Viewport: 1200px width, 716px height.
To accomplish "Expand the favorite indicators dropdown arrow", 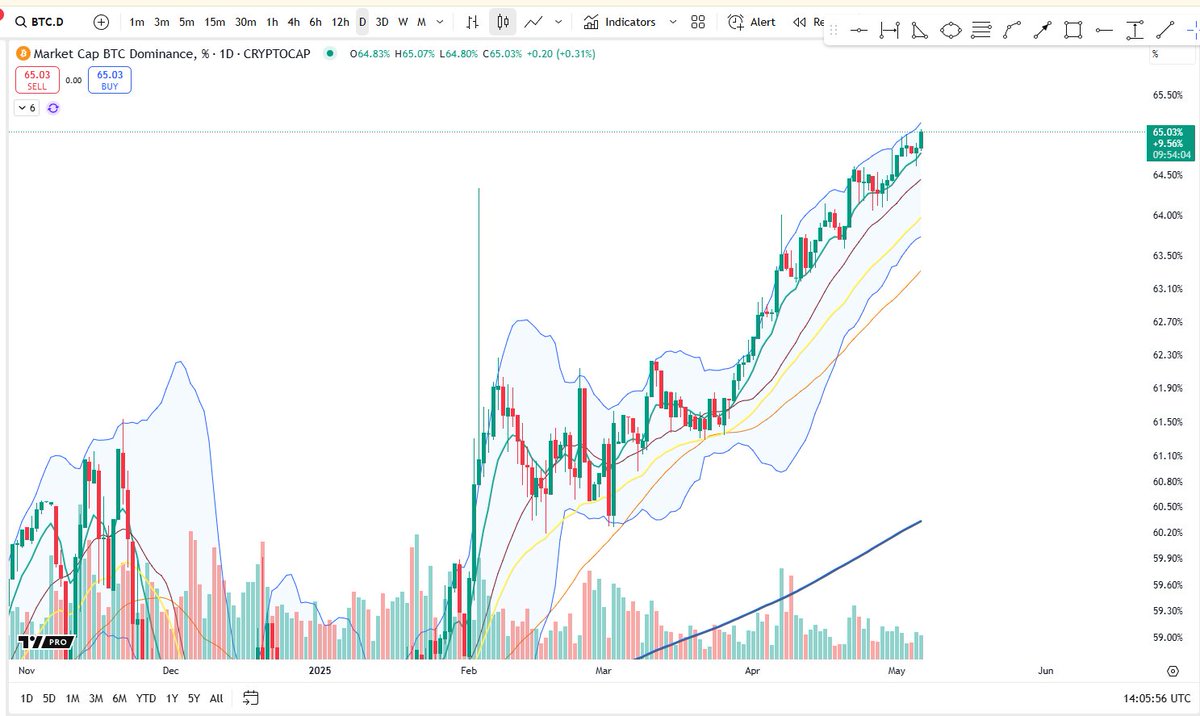I will (672, 21).
